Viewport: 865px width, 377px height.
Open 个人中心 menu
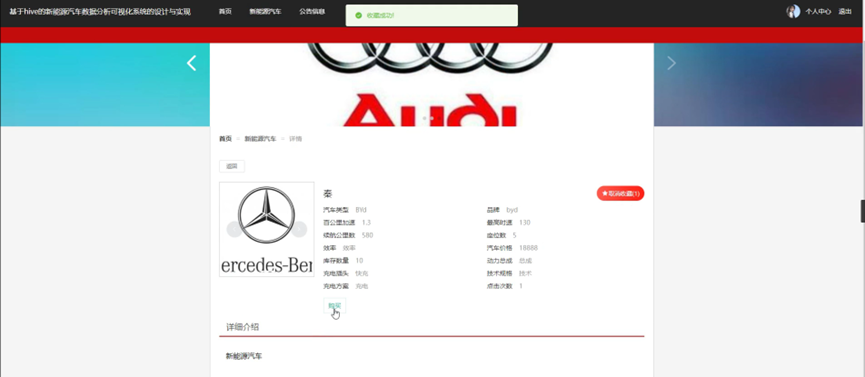[x=818, y=12]
